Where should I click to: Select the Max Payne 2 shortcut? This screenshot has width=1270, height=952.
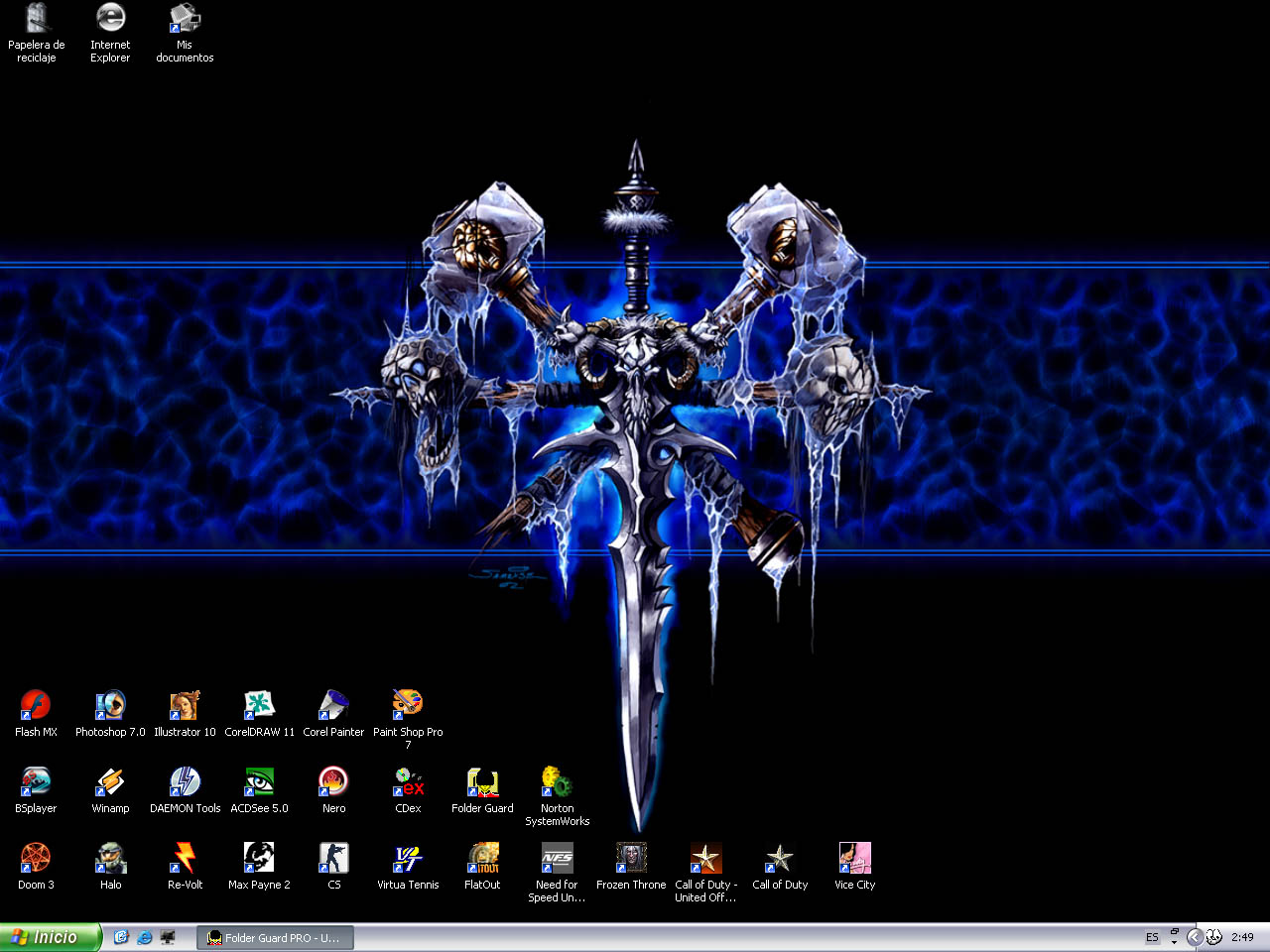[259, 866]
